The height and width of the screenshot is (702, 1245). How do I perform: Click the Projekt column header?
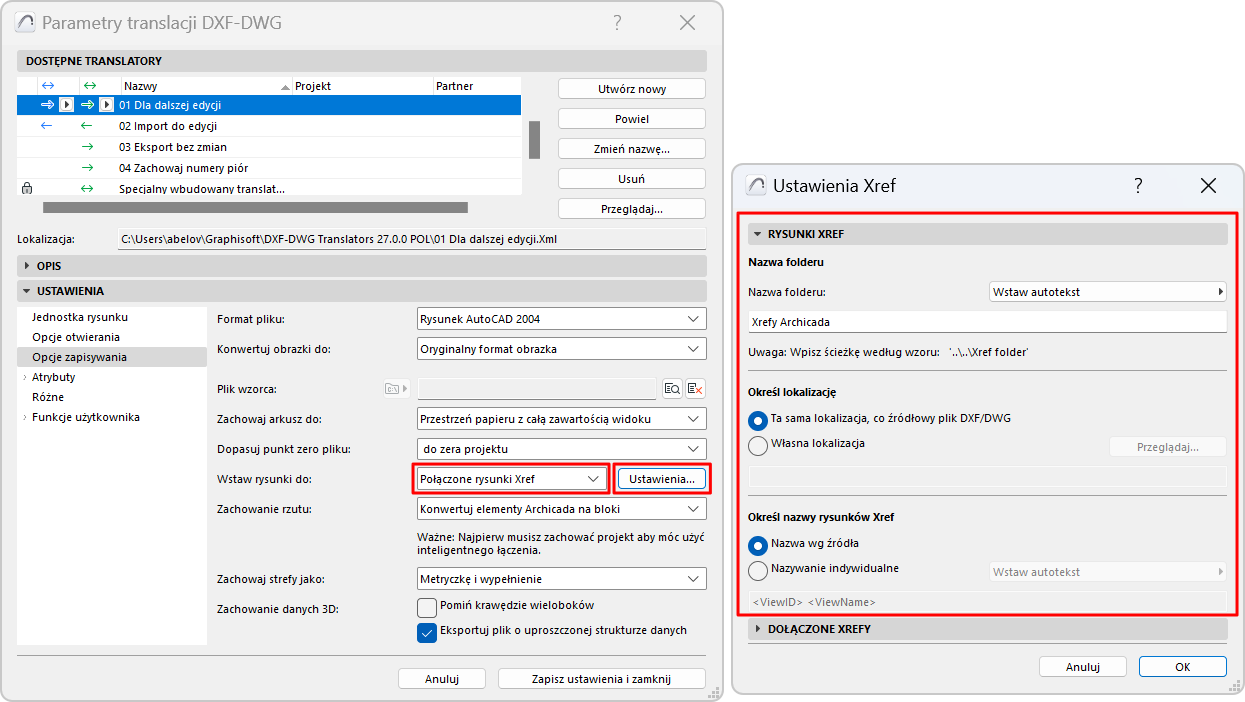click(363, 86)
